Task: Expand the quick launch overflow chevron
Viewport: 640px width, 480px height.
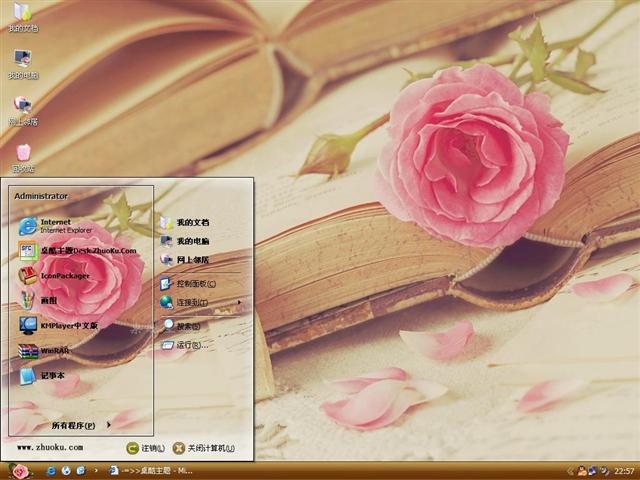Action: pyautogui.click(x=96, y=471)
